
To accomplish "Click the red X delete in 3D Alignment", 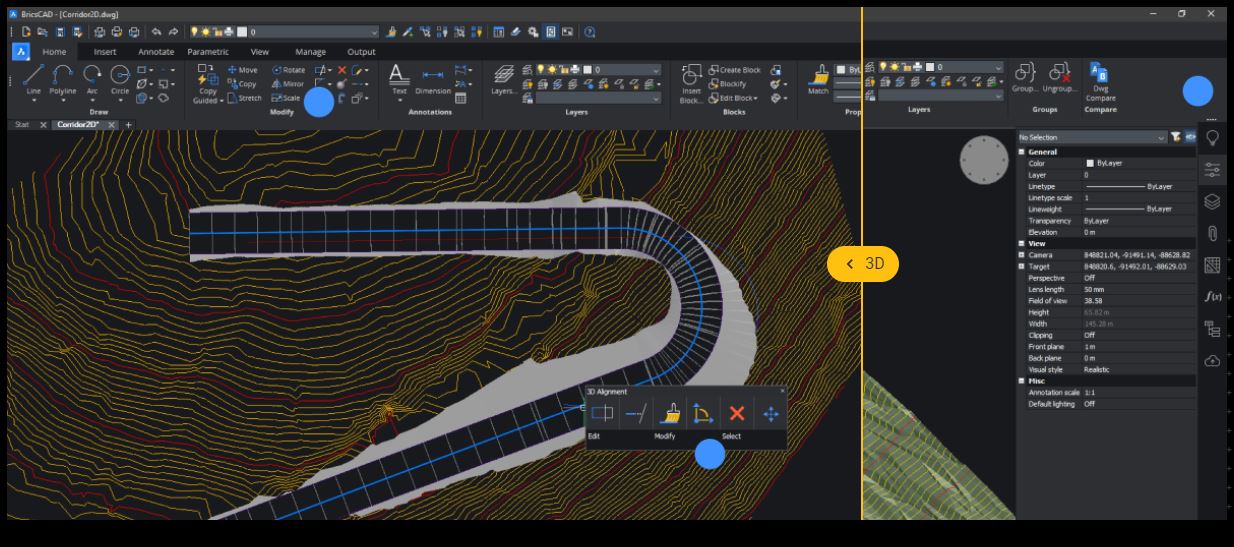I will tap(737, 413).
